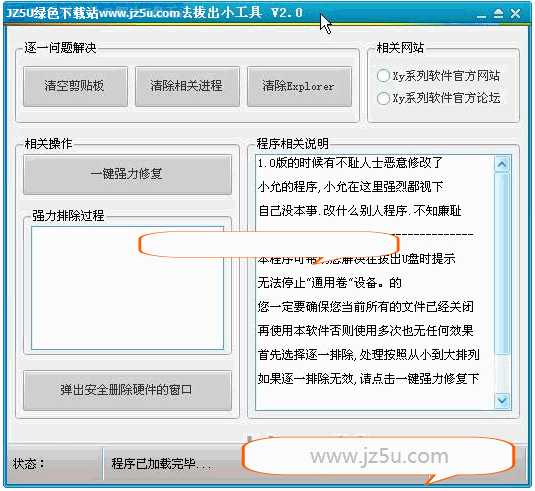Click the 一键强力修复 button
The height and width of the screenshot is (491, 535).
127,175
